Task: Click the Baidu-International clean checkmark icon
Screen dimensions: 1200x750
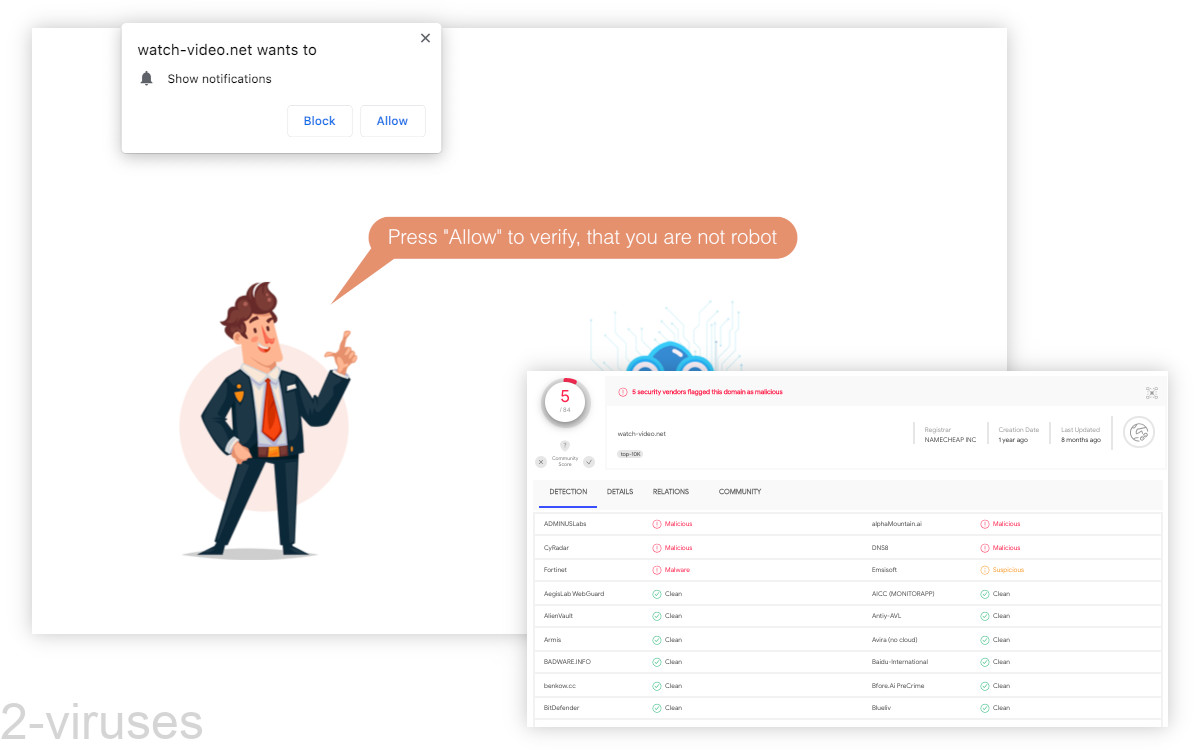Action: coord(985,662)
